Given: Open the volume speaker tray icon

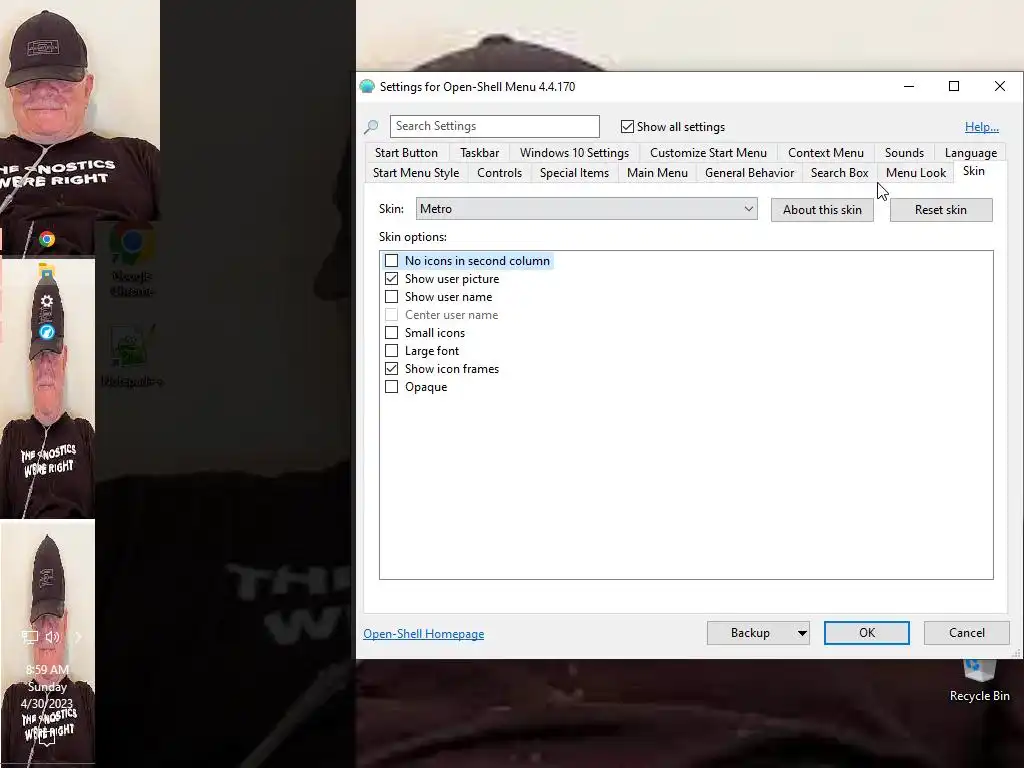Looking at the screenshot, I should (53, 637).
